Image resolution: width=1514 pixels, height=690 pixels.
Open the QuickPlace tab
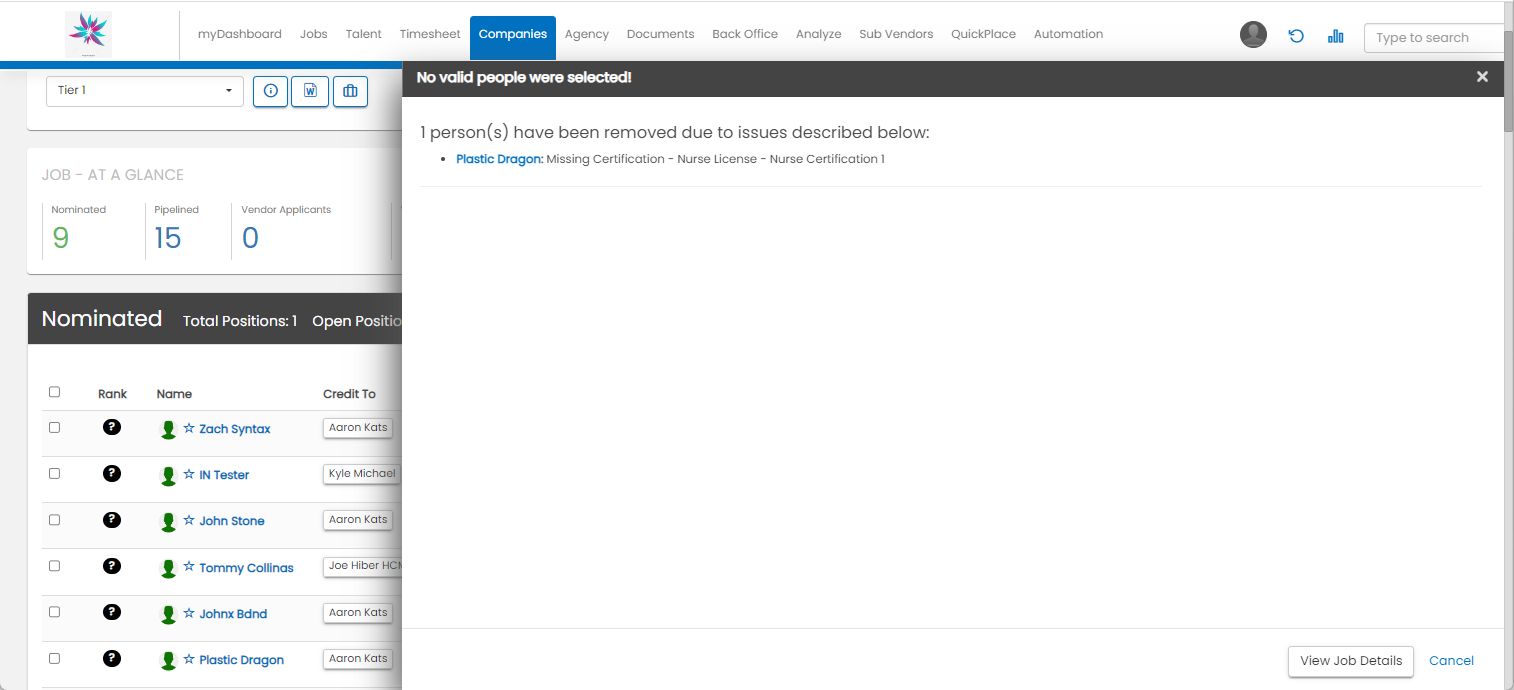[983, 34]
